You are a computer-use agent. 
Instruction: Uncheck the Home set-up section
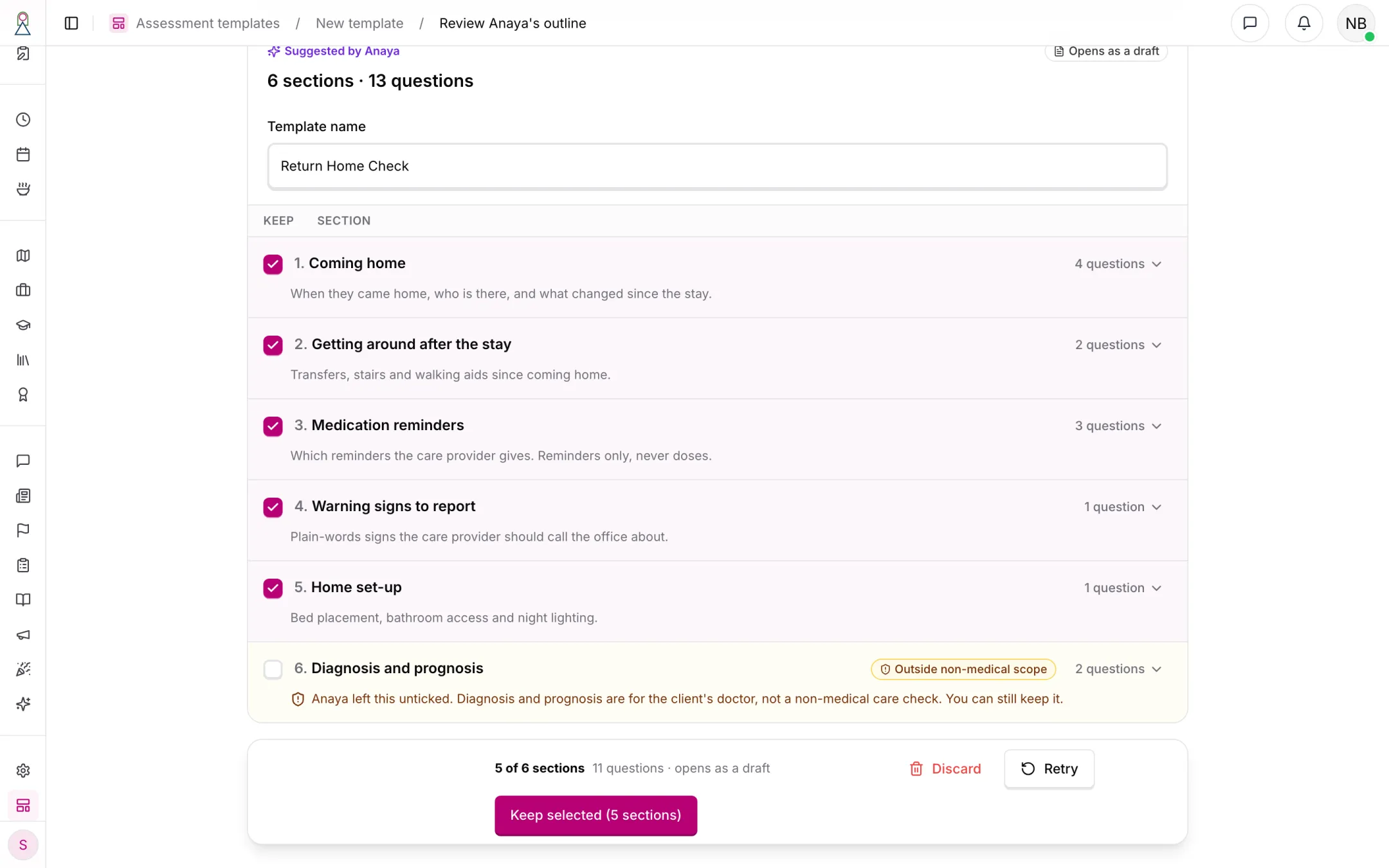[x=273, y=588]
